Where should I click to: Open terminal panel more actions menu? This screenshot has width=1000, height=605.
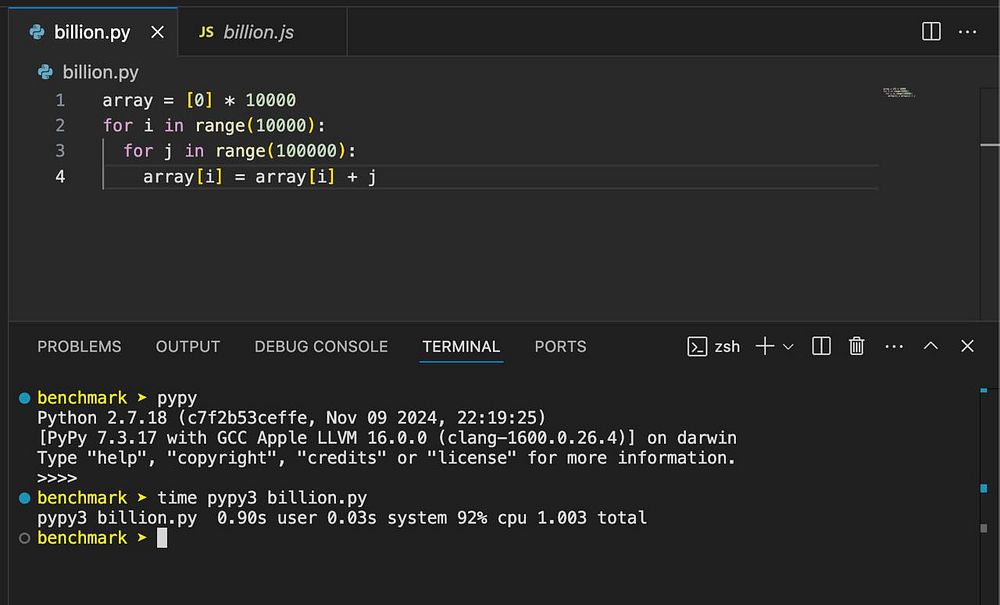click(x=894, y=346)
